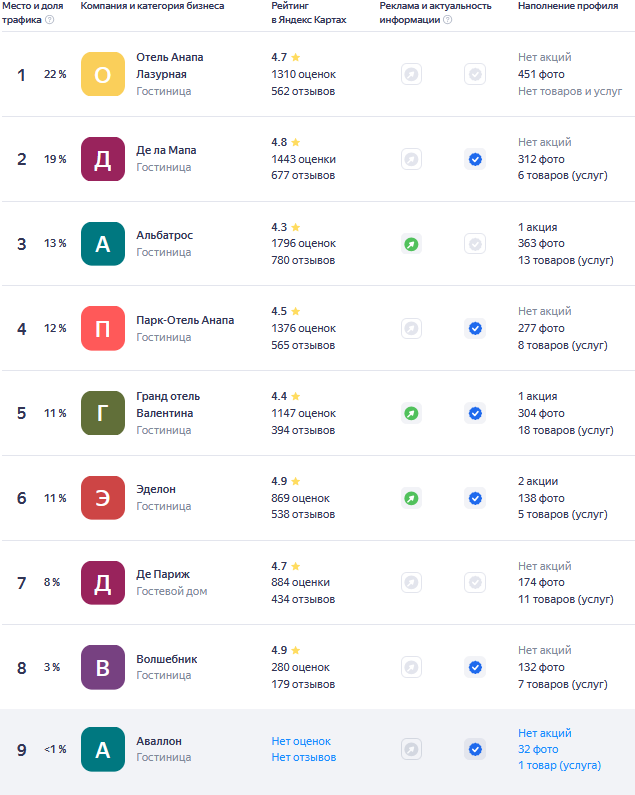The width and height of the screenshot is (635, 795).
Task: Select the teal 'А' avatar of Альбатрос
Action: pyautogui.click(x=103, y=244)
